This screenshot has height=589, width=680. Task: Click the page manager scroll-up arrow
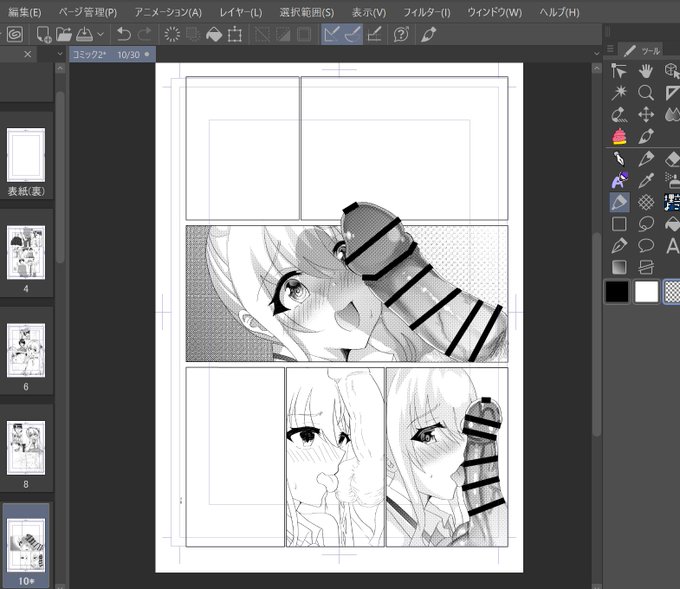pyautogui.click(x=60, y=69)
